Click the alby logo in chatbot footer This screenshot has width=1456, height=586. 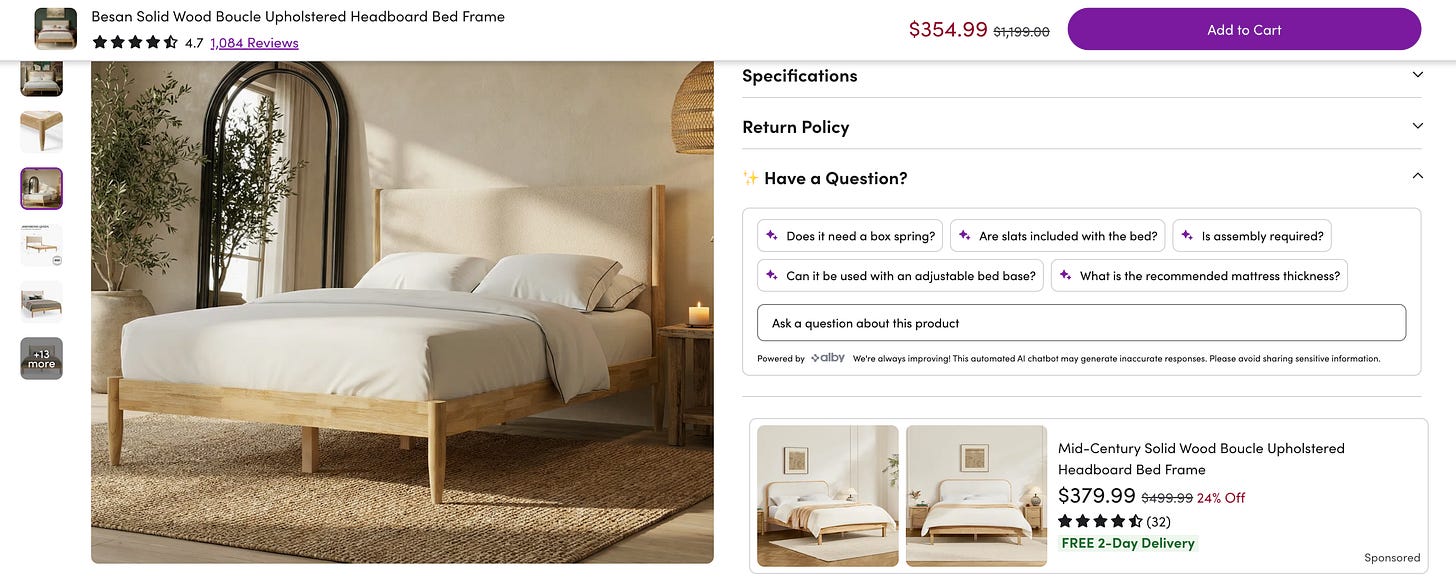point(828,358)
